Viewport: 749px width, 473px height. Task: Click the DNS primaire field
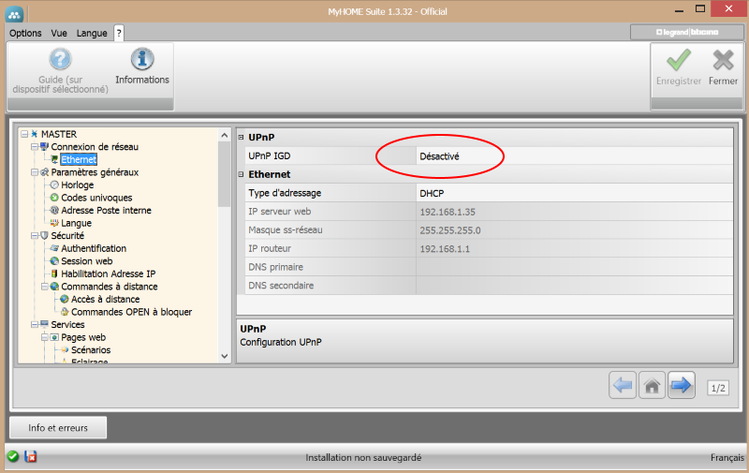(575, 267)
